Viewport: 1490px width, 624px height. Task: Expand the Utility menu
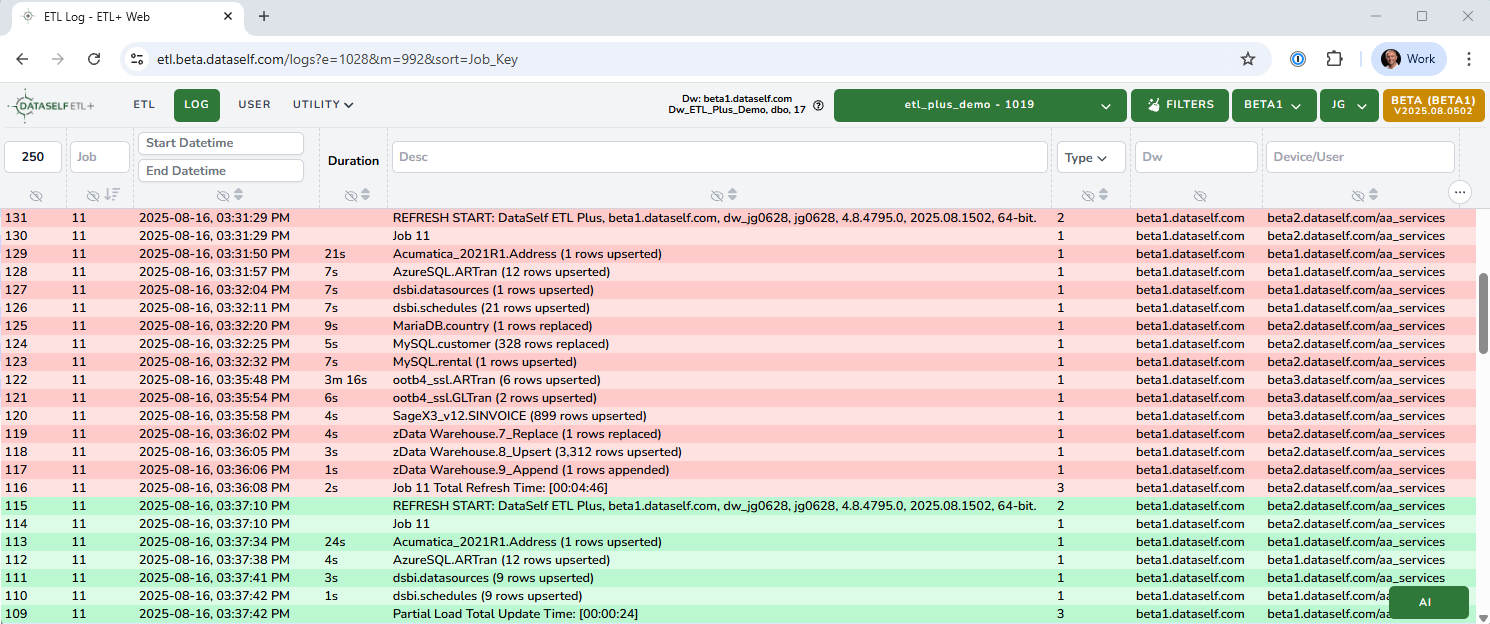323,104
